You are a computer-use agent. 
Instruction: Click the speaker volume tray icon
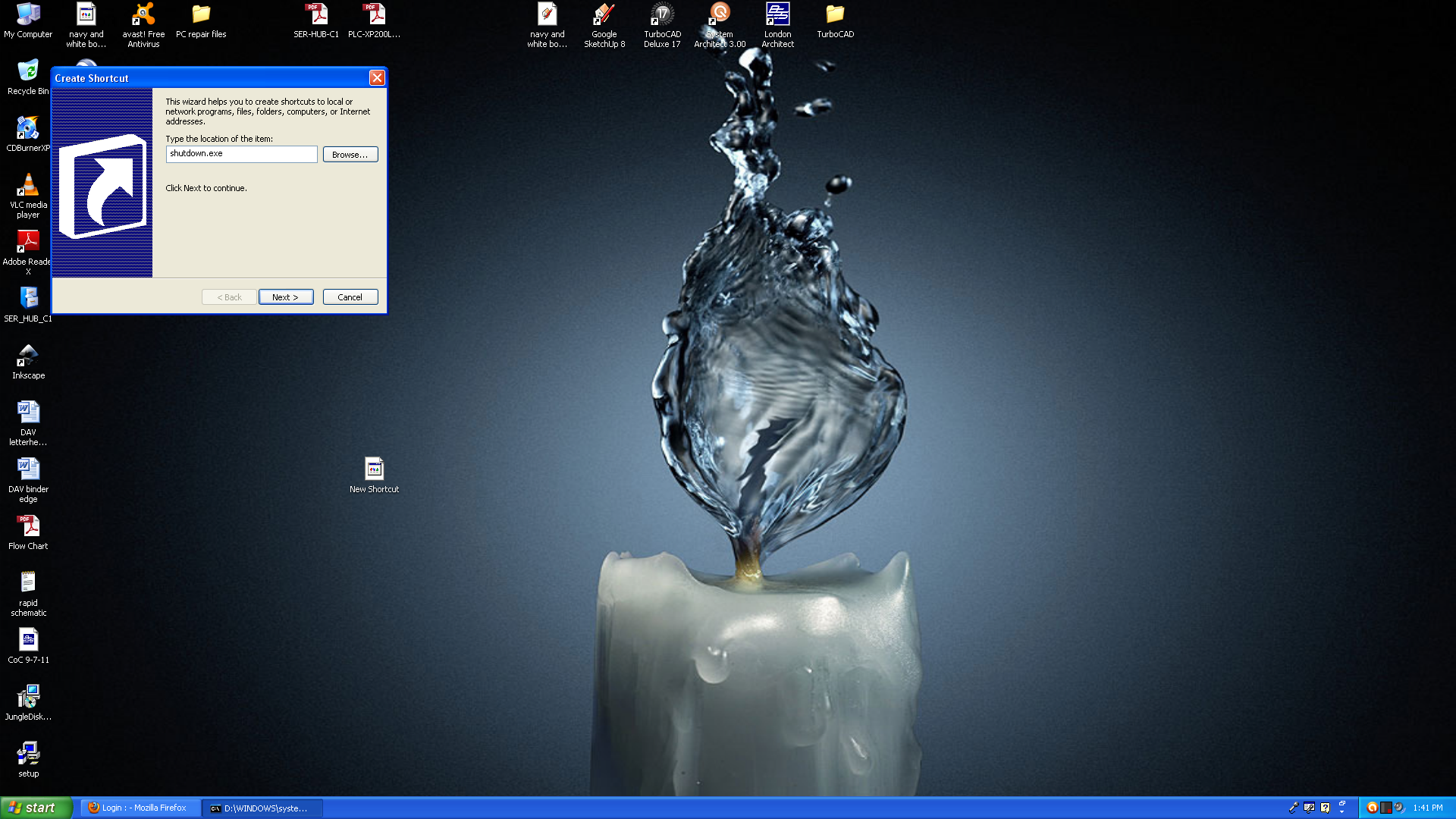point(1399,808)
